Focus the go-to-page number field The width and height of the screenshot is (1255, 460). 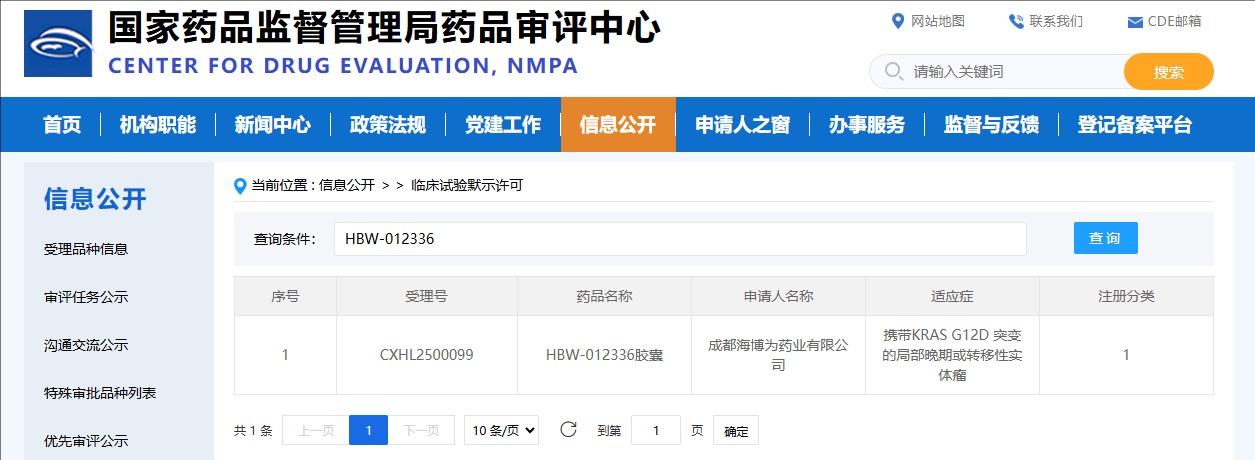click(656, 431)
